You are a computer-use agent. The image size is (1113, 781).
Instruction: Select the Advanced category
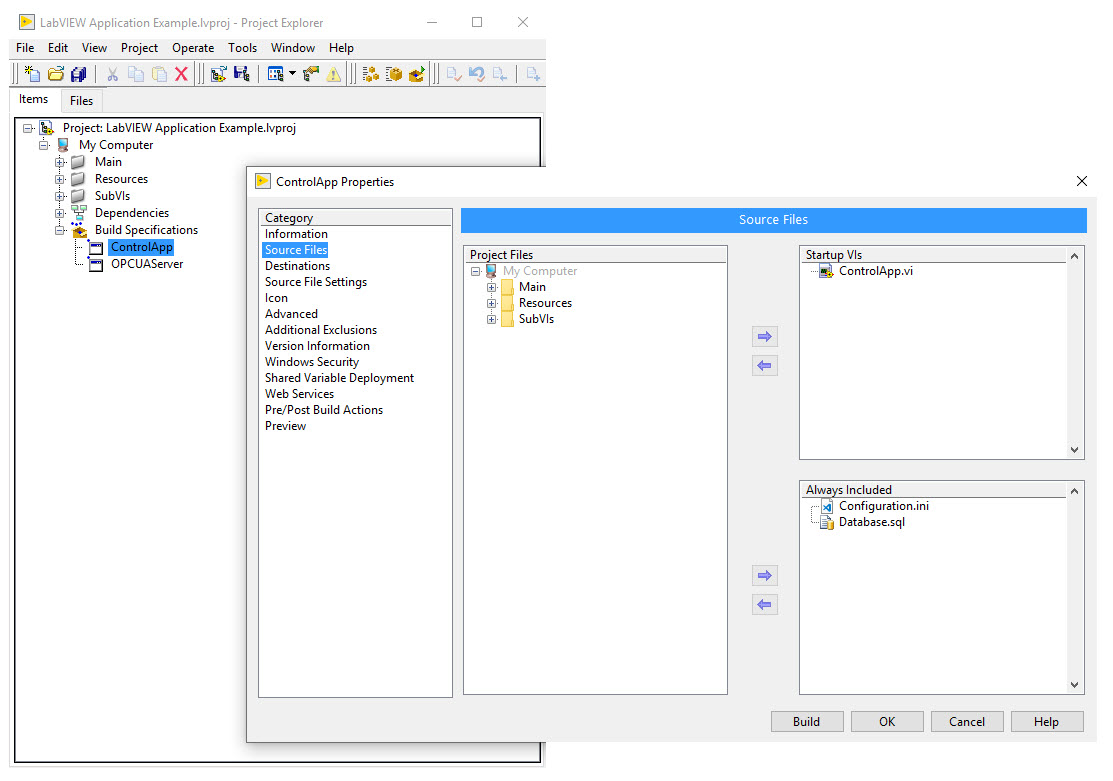tap(291, 314)
